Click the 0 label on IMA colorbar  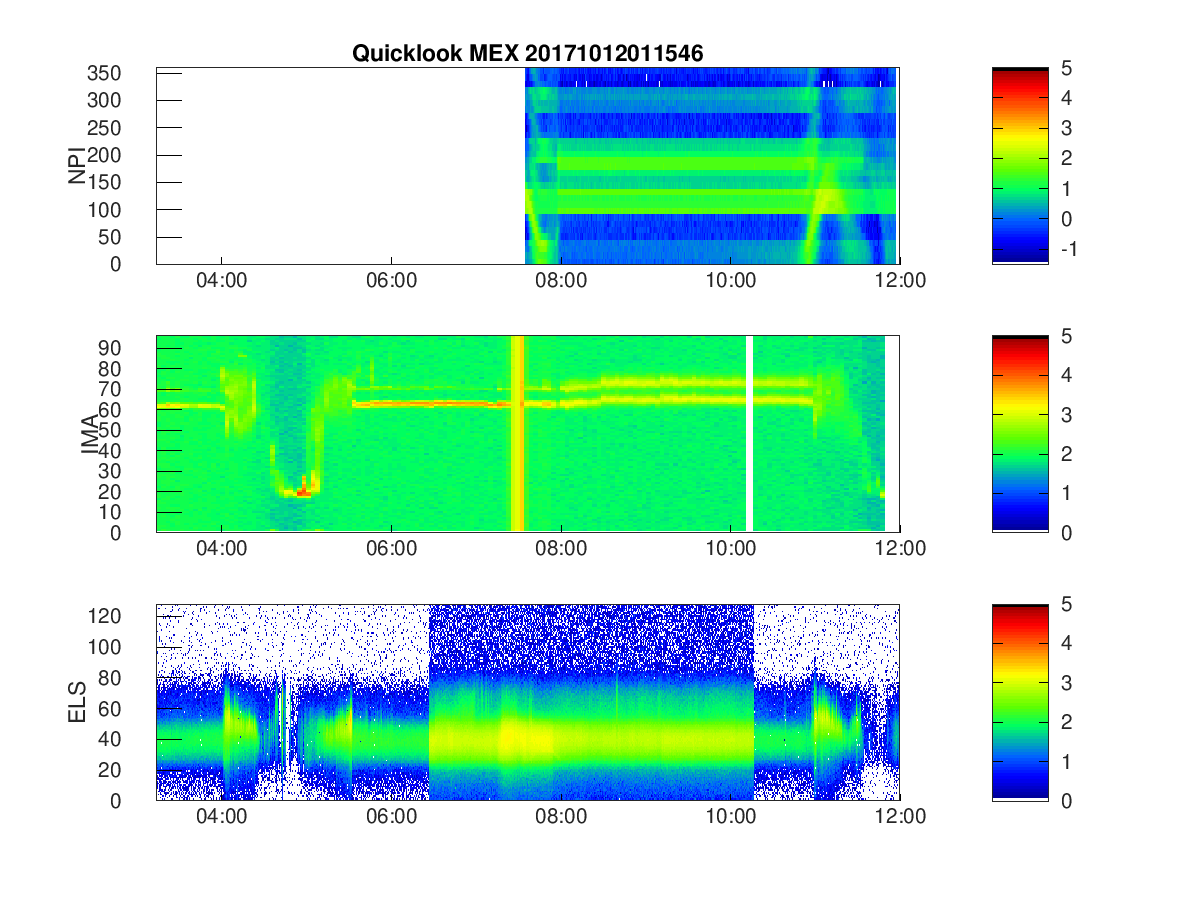point(1066,532)
